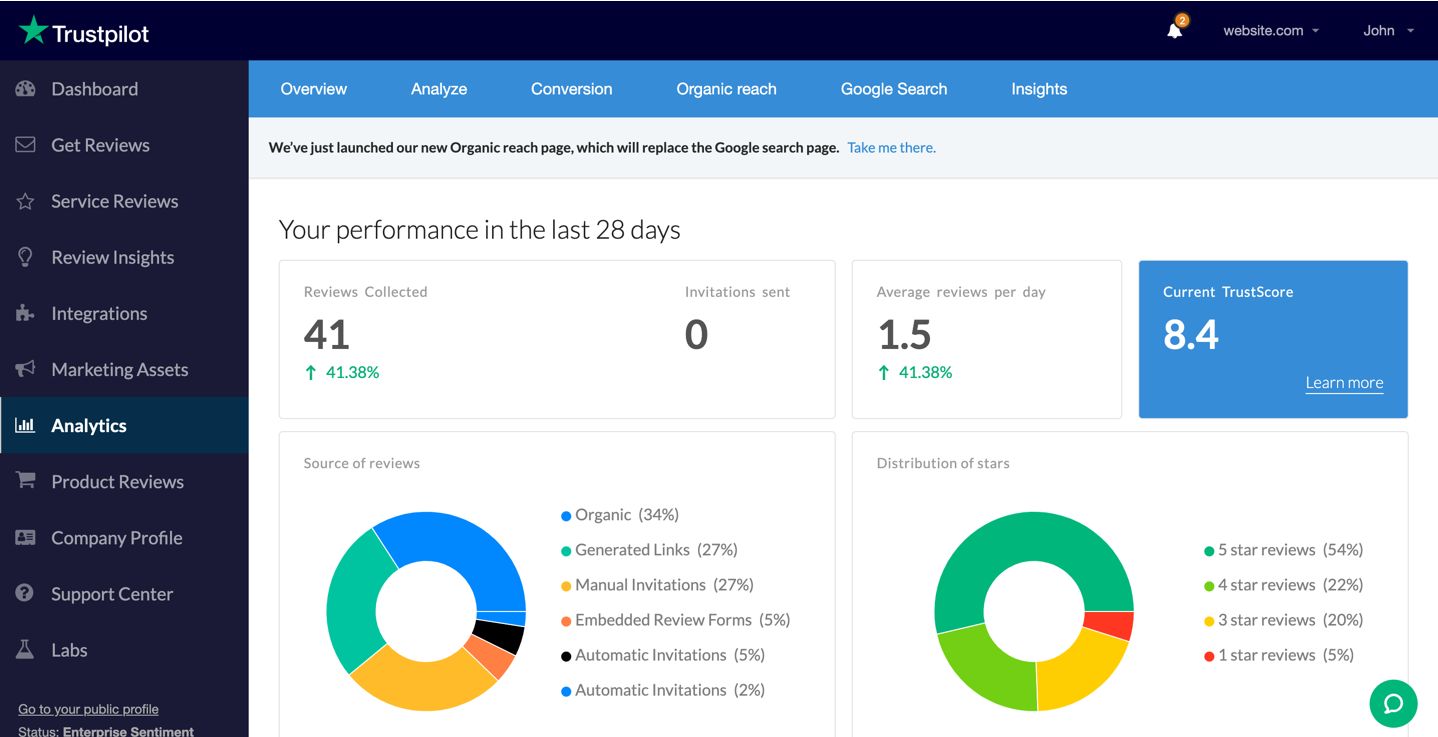
Task: Open the green chat bubble widget
Action: point(1394,703)
